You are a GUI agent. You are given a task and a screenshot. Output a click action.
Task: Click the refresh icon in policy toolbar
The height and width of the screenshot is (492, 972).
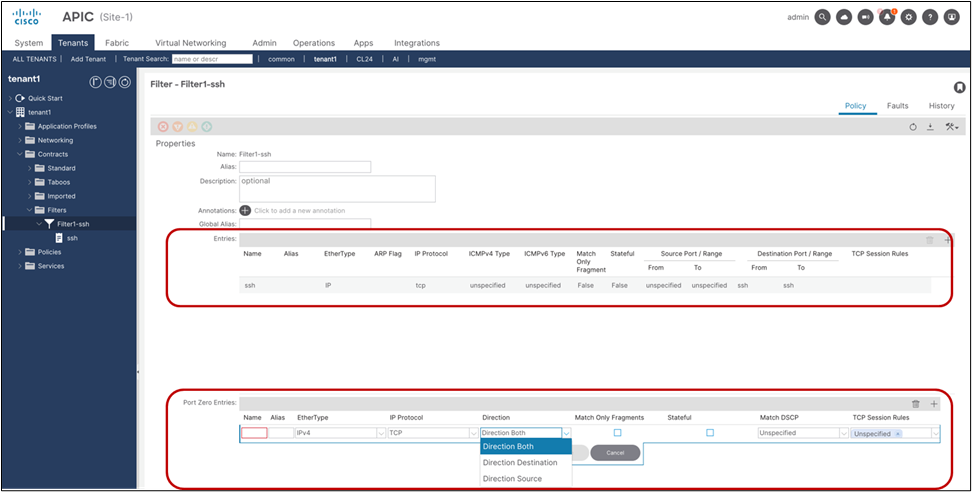[913, 127]
